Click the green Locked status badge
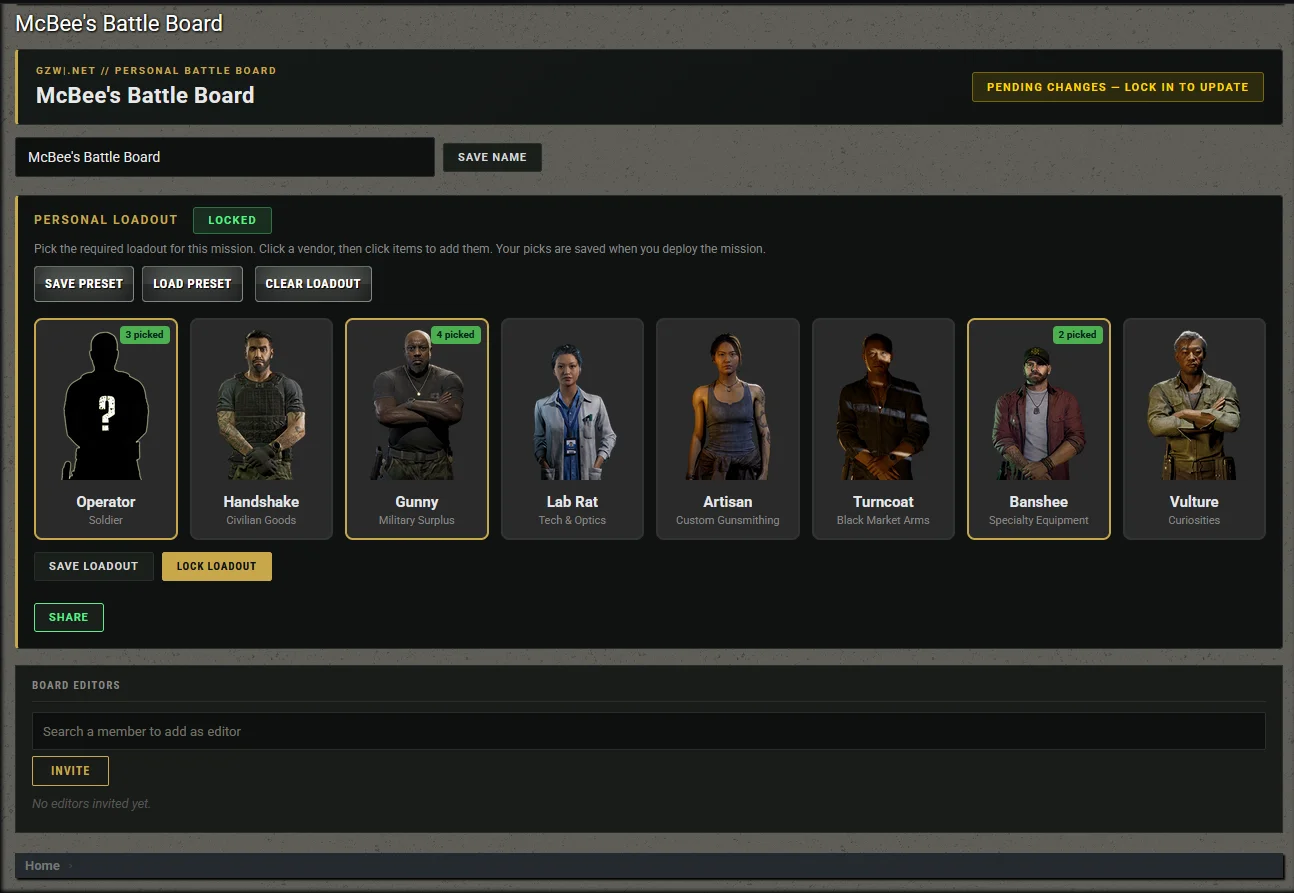 pyautogui.click(x=232, y=220)
